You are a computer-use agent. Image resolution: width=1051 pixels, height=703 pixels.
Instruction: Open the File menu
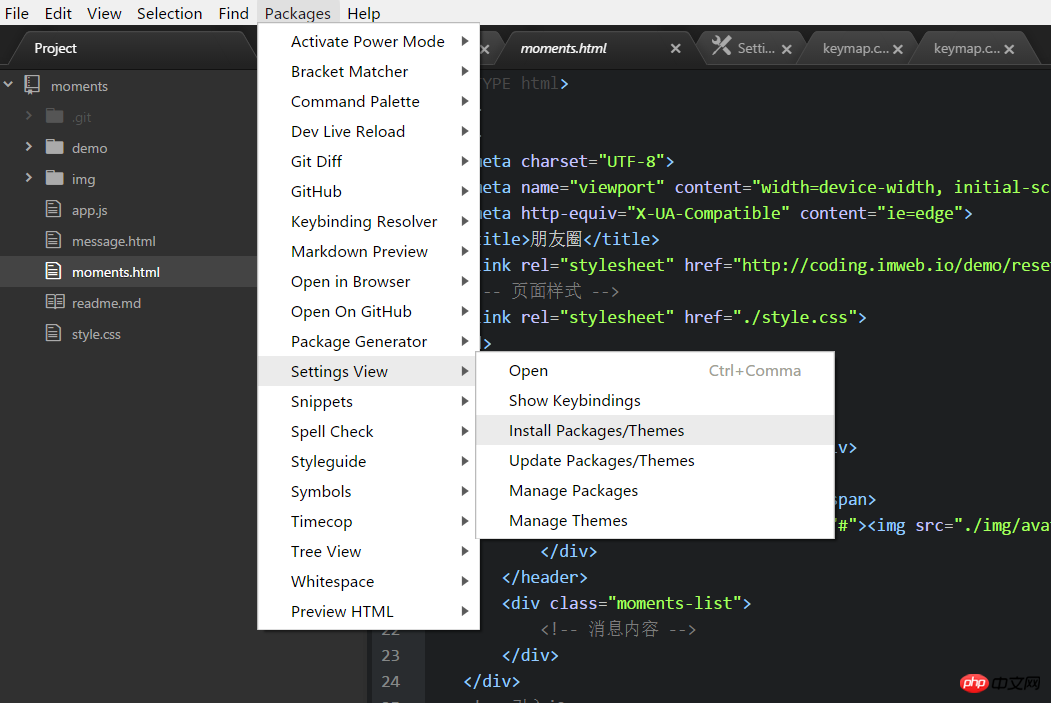[17, 13]
